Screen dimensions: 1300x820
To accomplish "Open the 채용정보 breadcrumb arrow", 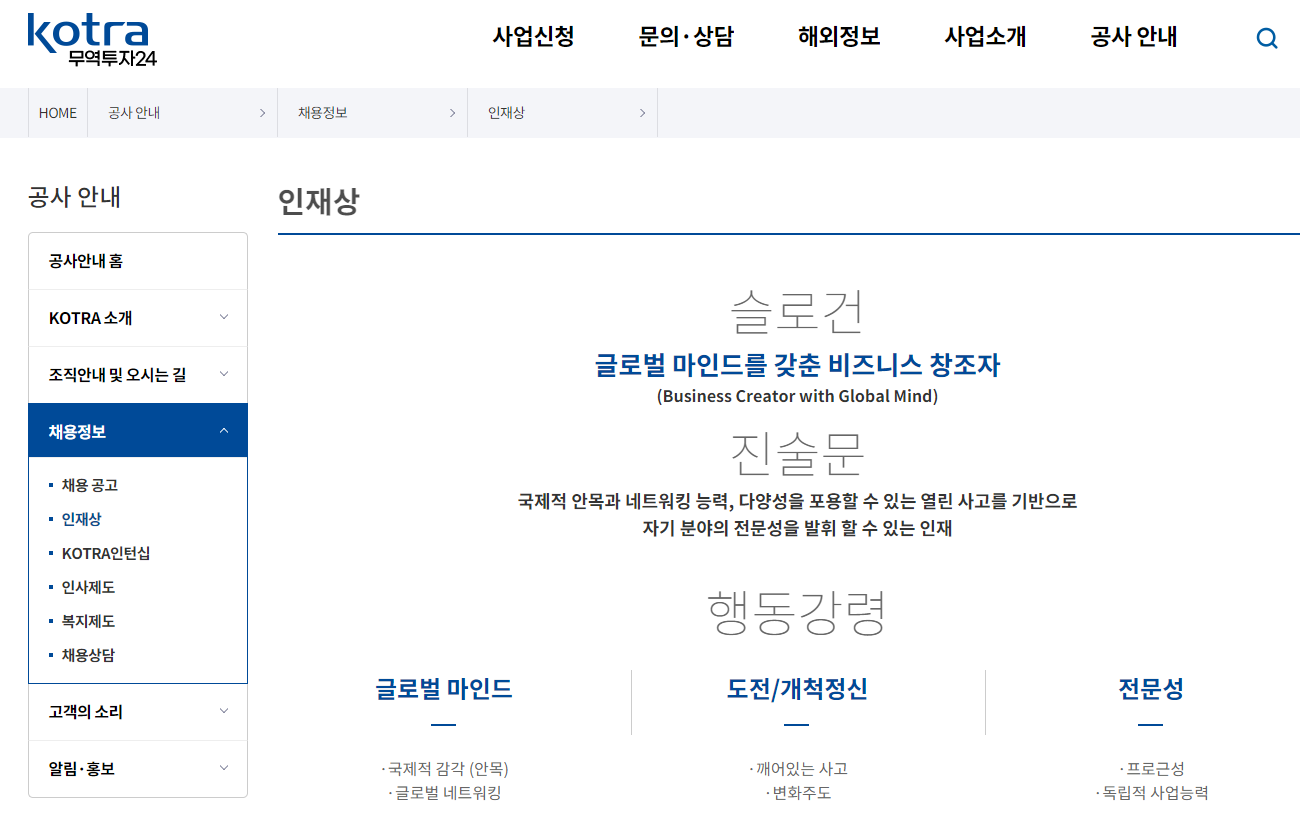I will click(x=452, y=113).
